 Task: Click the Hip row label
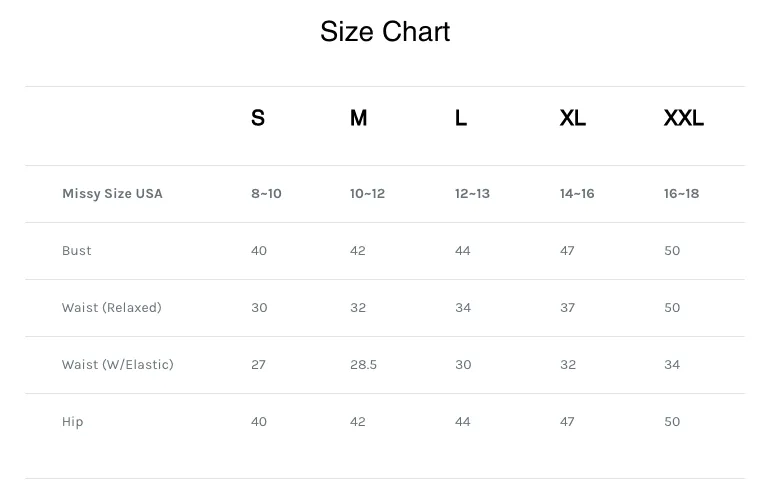[x=72, y=422]
